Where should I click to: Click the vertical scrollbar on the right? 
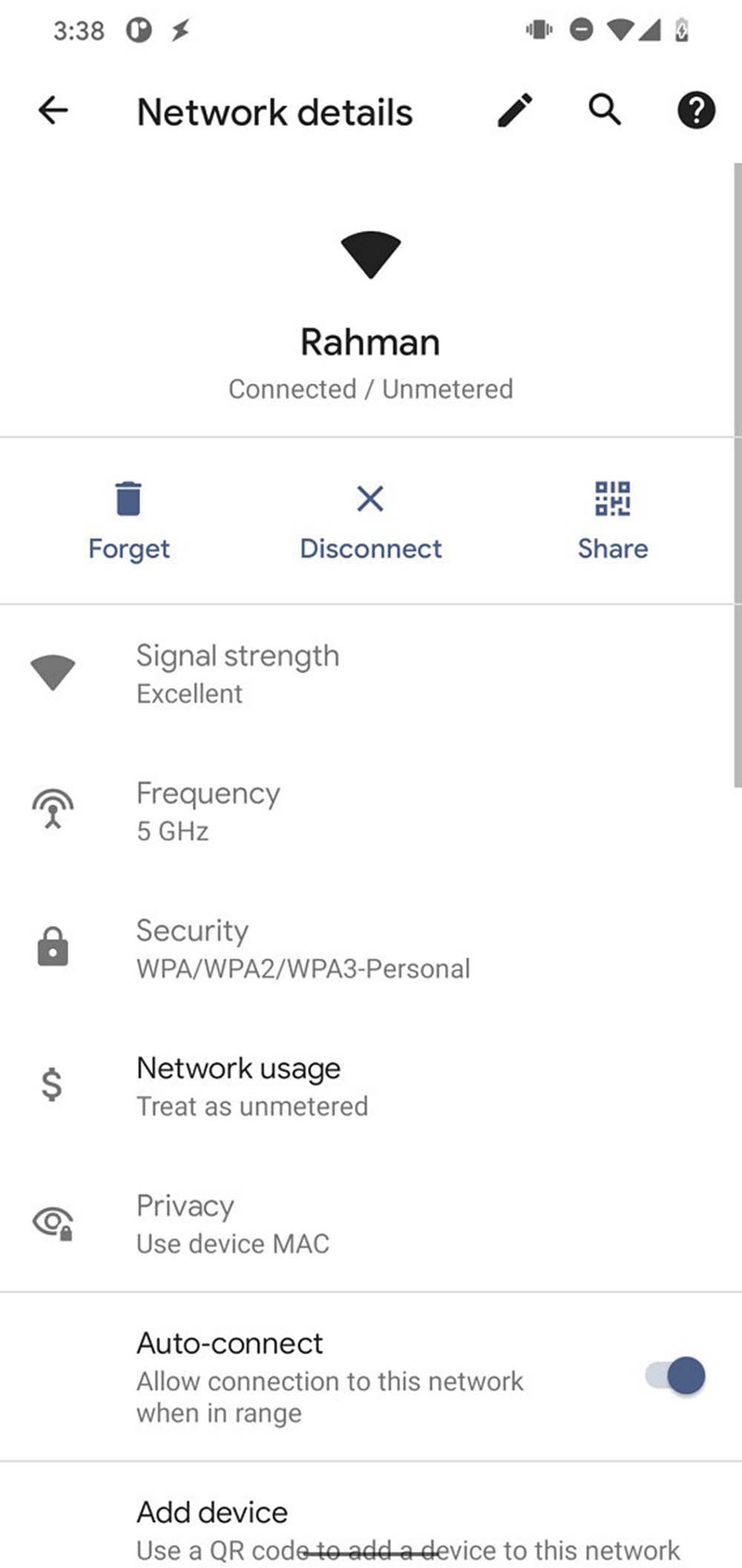pyautogui.click(x=737, y=475)
